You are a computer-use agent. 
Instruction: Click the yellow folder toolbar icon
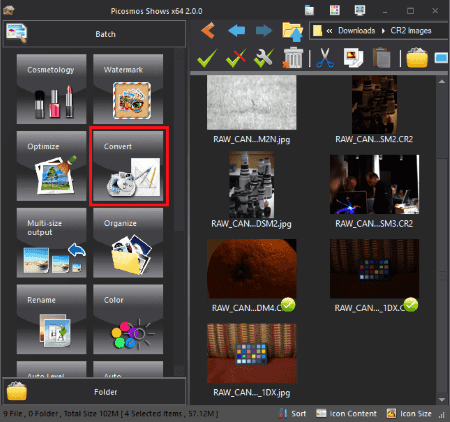(417, 58)
